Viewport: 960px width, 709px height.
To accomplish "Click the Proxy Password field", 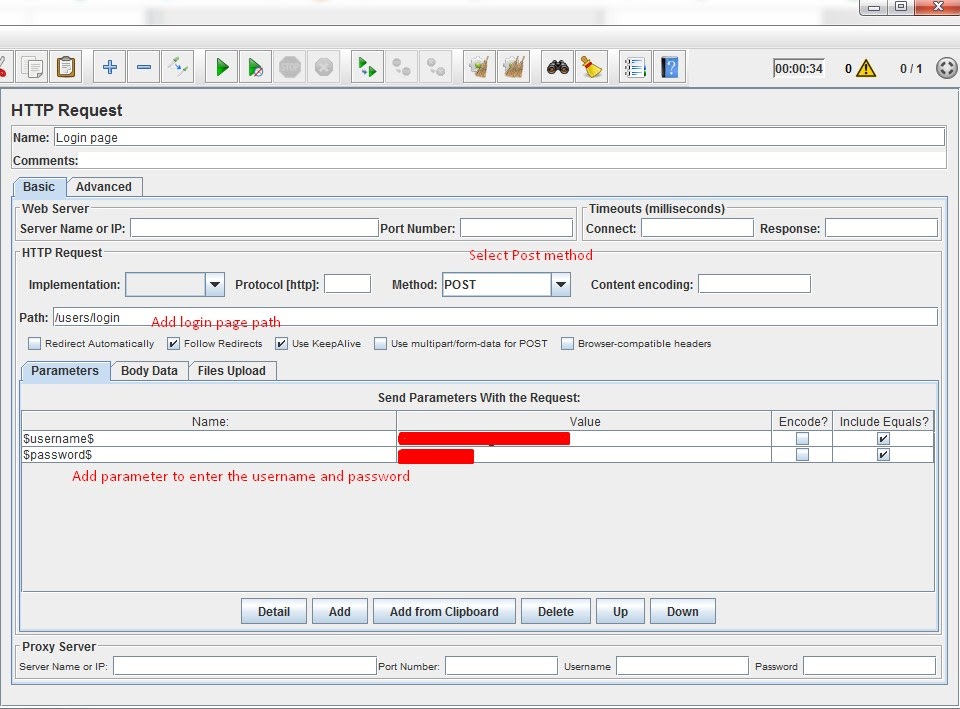I will [869, 666].
